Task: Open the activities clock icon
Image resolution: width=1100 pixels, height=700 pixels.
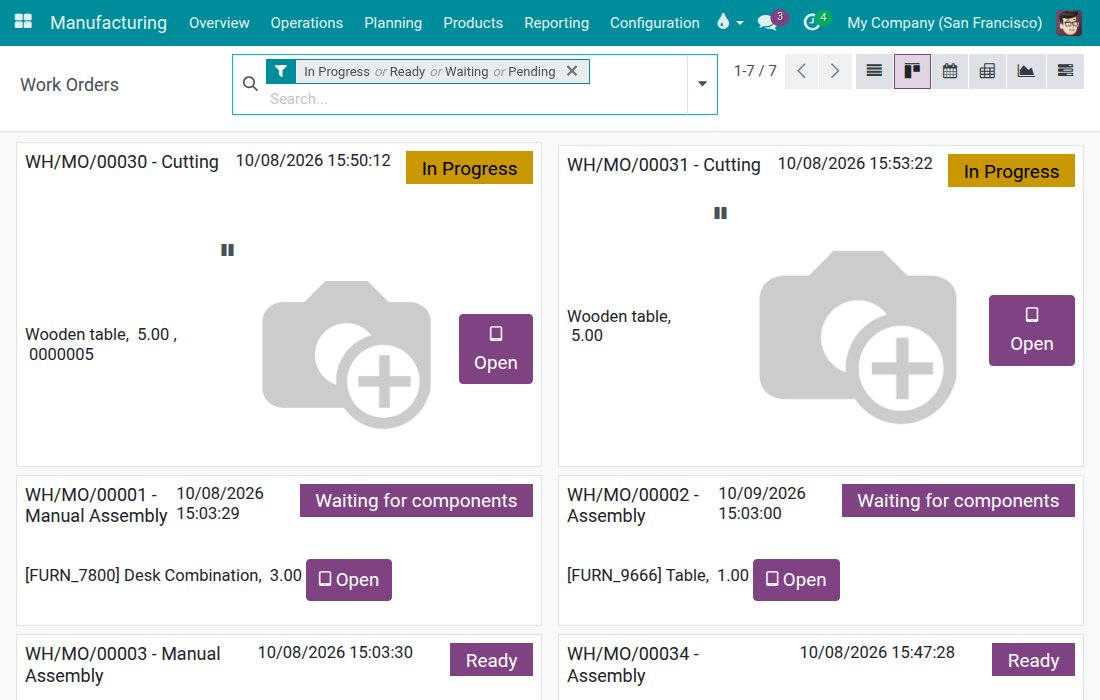Action: [x=812, y=22]
